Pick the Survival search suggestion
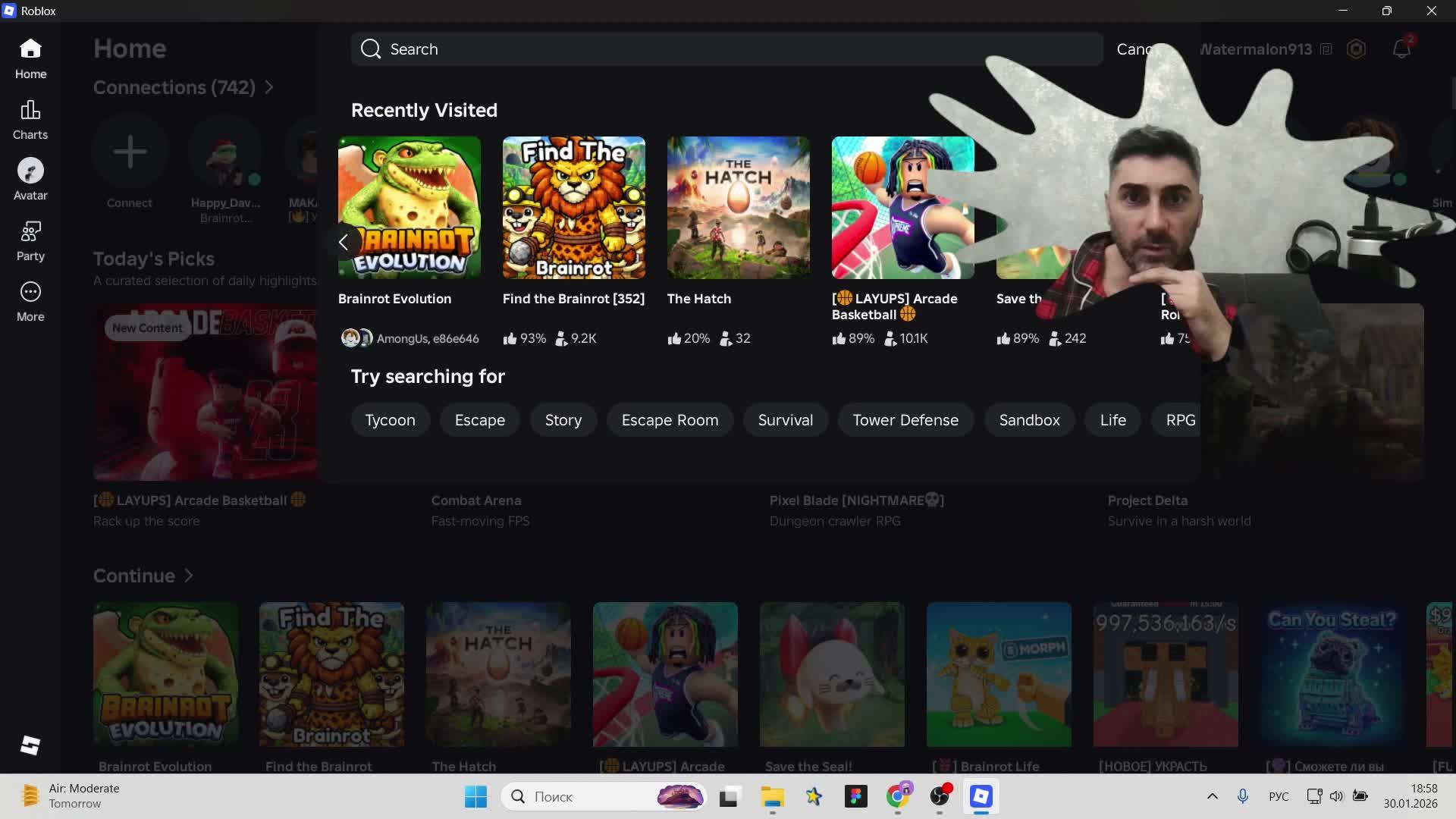1456x819 pixels. 785,420
